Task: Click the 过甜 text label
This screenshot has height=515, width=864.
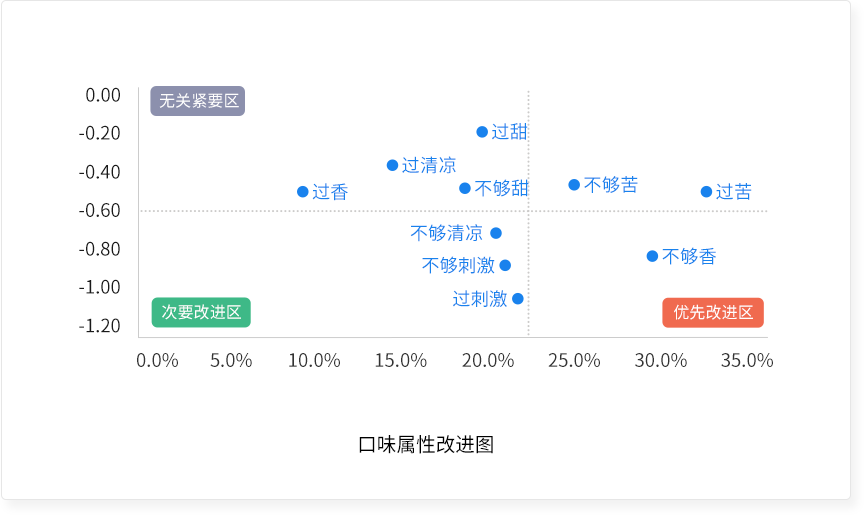Action: [509, 132]
